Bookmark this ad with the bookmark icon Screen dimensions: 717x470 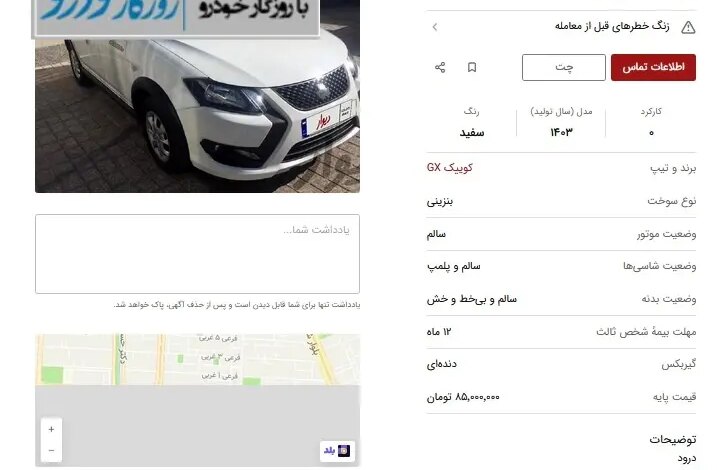click(x=472, y=68)
